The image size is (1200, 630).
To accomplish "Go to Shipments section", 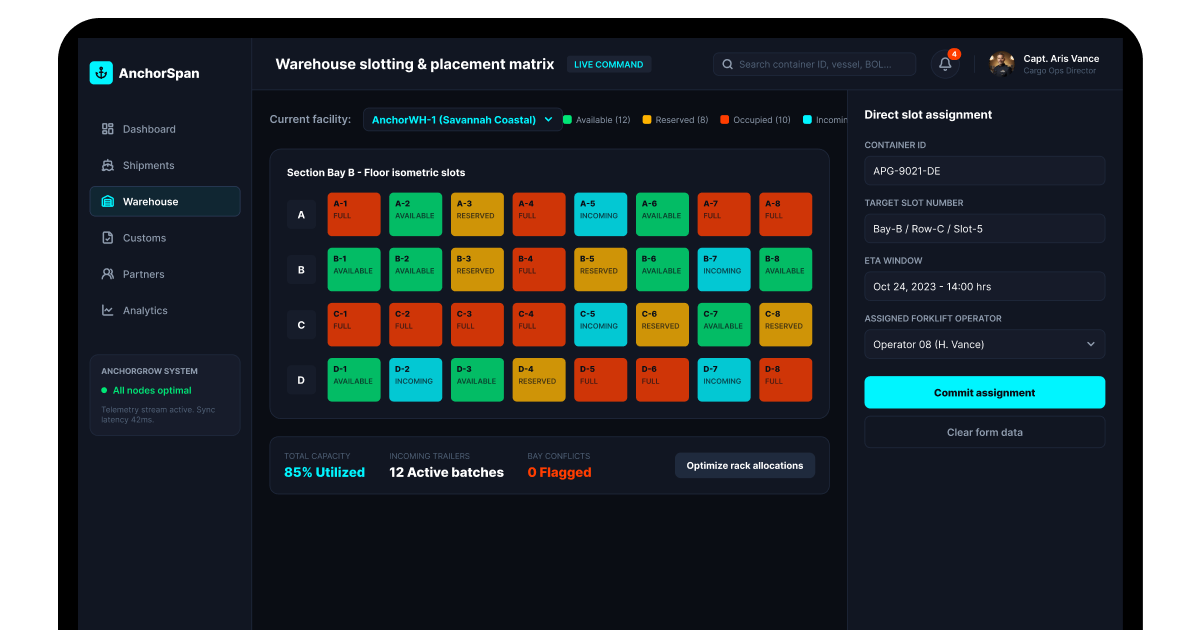I will pyautogui.click(x=165, y=165).
